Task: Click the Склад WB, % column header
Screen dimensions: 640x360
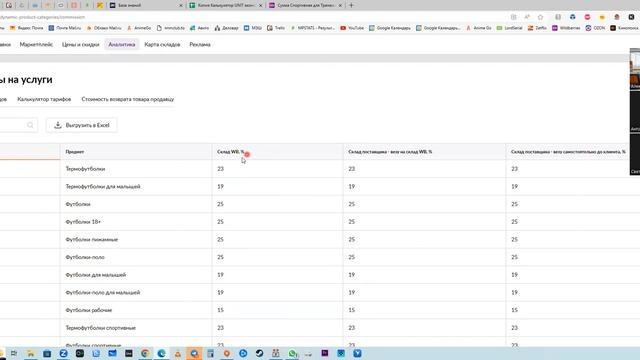Action: 231,152
